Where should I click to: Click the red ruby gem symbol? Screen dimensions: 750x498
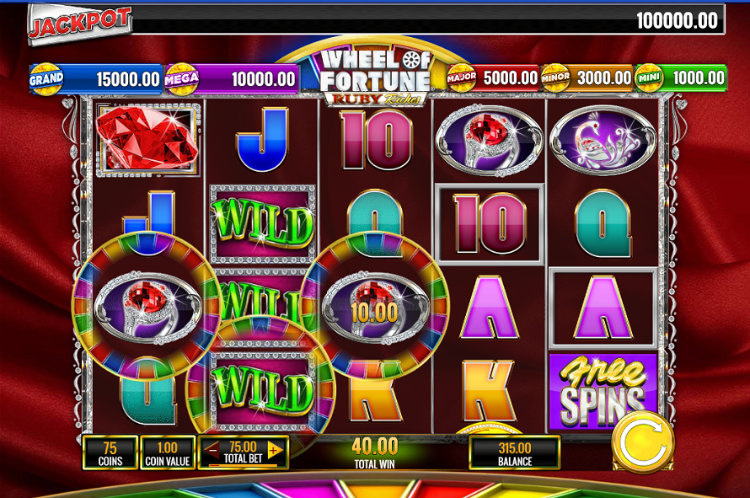point(147,137)
